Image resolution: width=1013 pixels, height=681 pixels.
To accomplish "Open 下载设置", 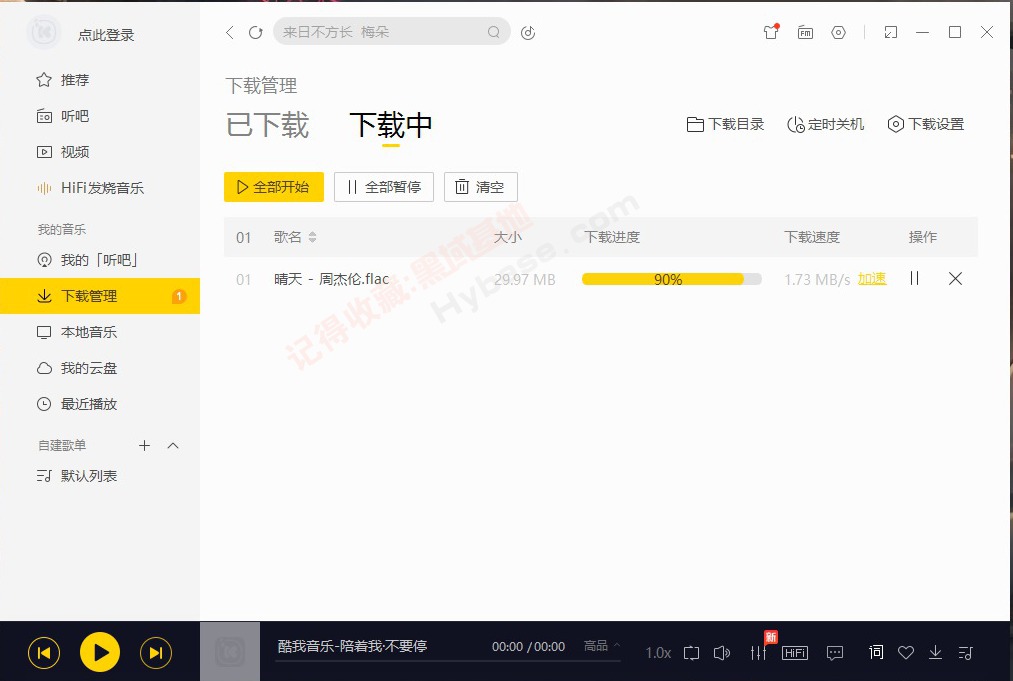I will pos(926,124).
